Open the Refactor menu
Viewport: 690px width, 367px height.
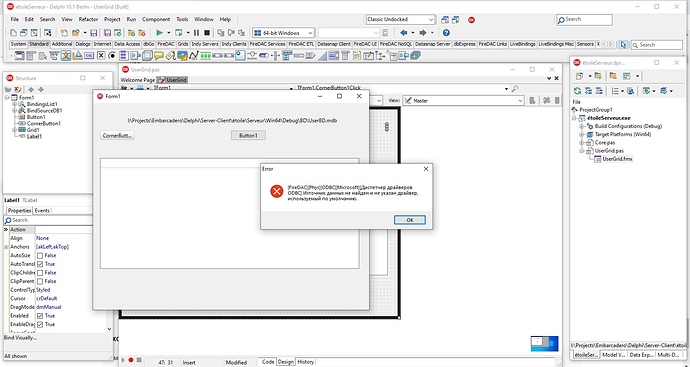click(x=88, y=19)
